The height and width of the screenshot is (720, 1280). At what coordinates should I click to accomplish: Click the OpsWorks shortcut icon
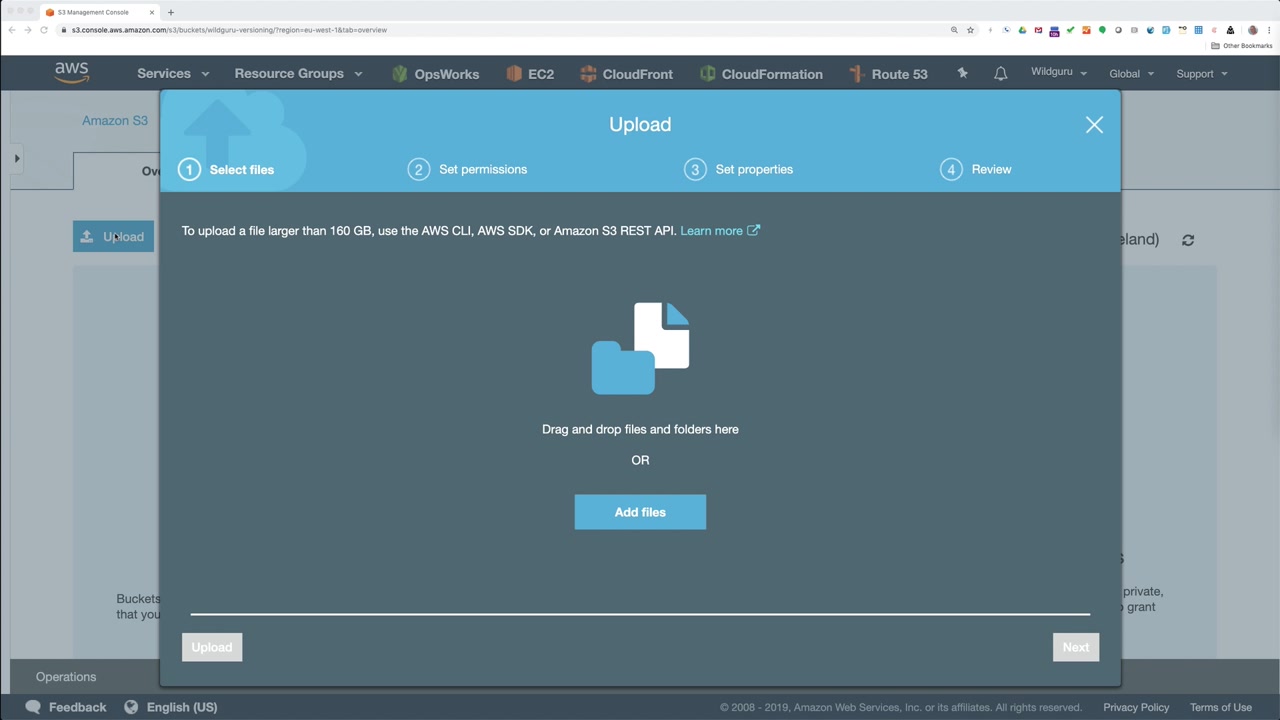point(400,74)
